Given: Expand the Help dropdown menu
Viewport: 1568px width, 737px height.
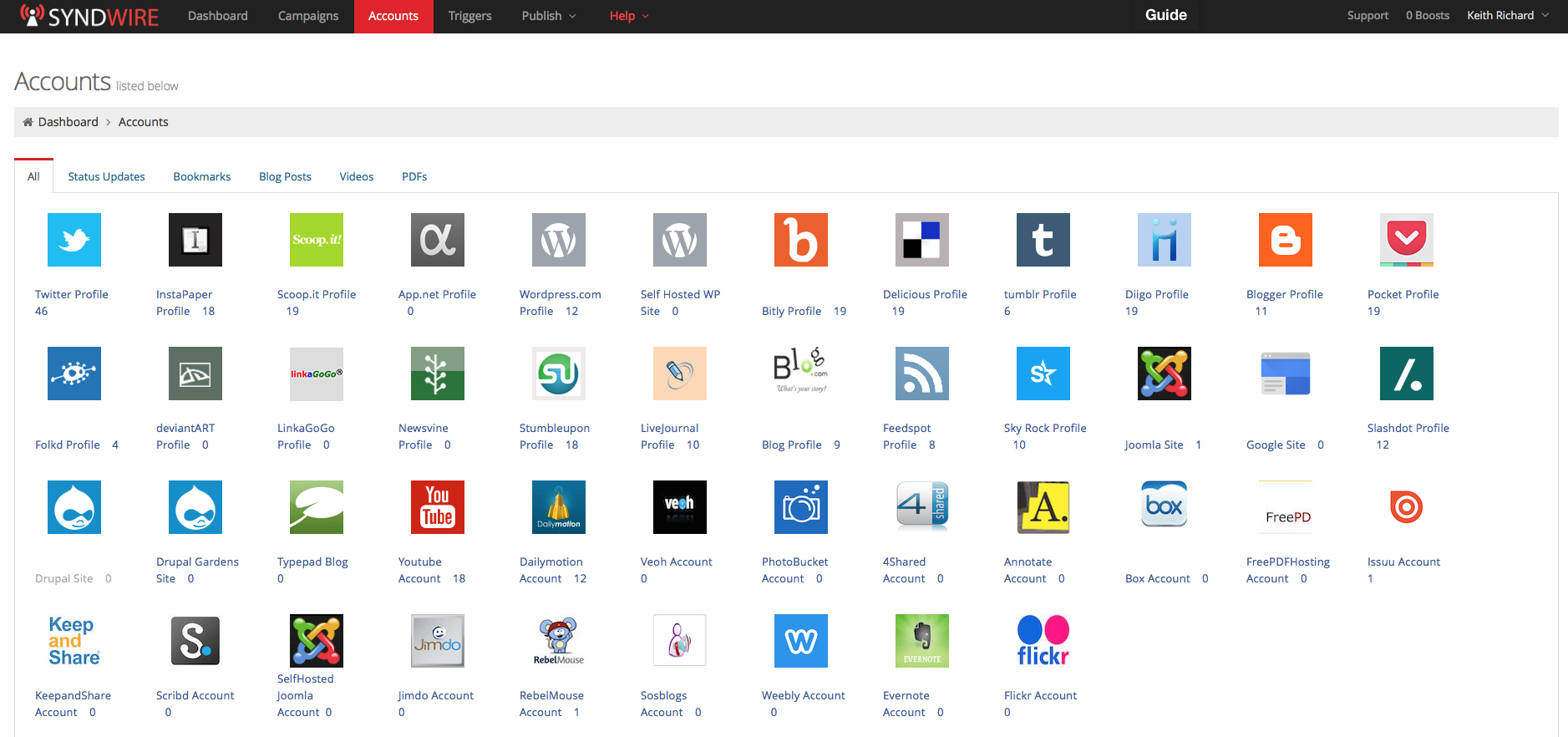Looking at the screenshot, I should click(629, 16).
